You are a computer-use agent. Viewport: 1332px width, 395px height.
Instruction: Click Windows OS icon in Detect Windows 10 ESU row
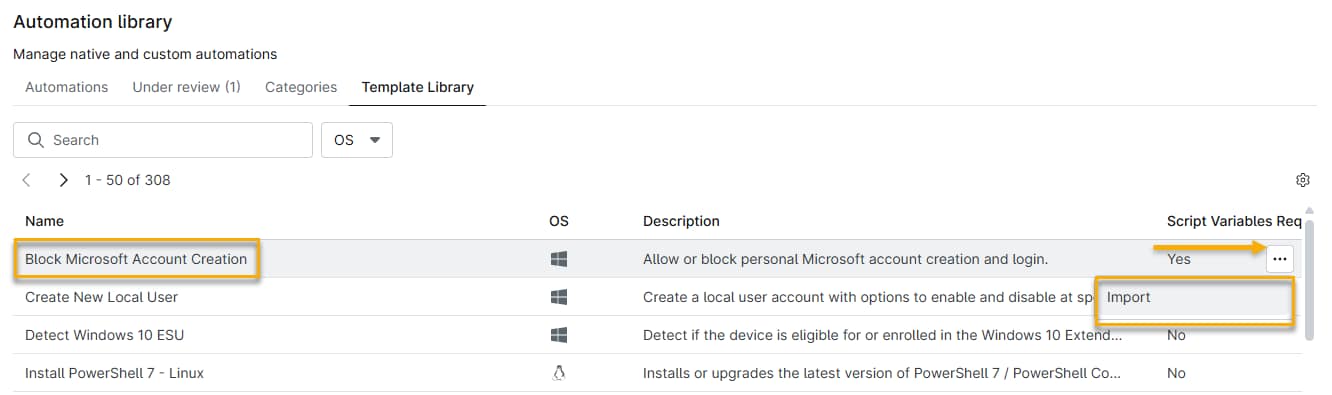coord(559,335)
